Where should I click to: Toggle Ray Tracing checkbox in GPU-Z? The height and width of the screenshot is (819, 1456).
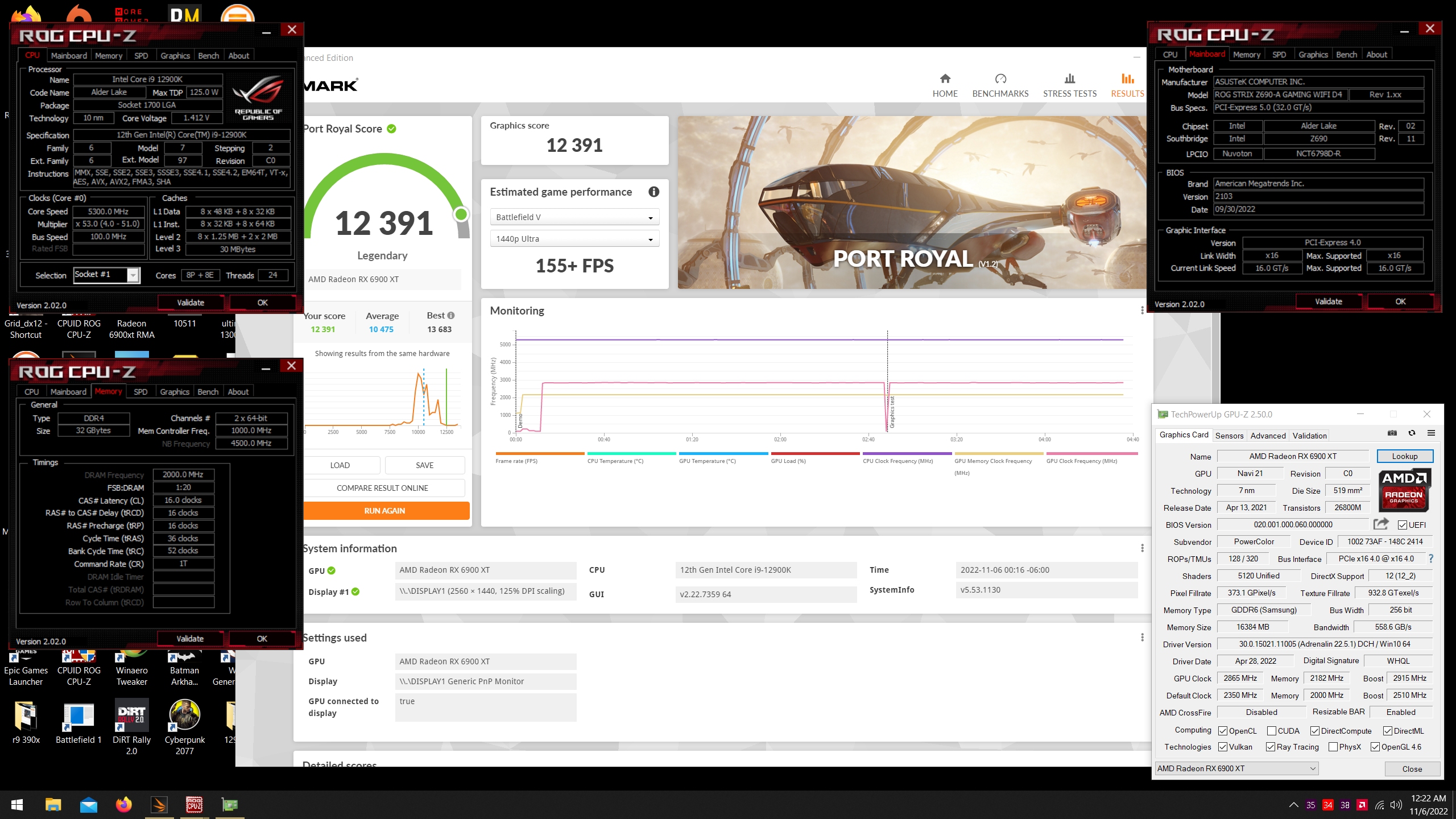(1271, 747)
